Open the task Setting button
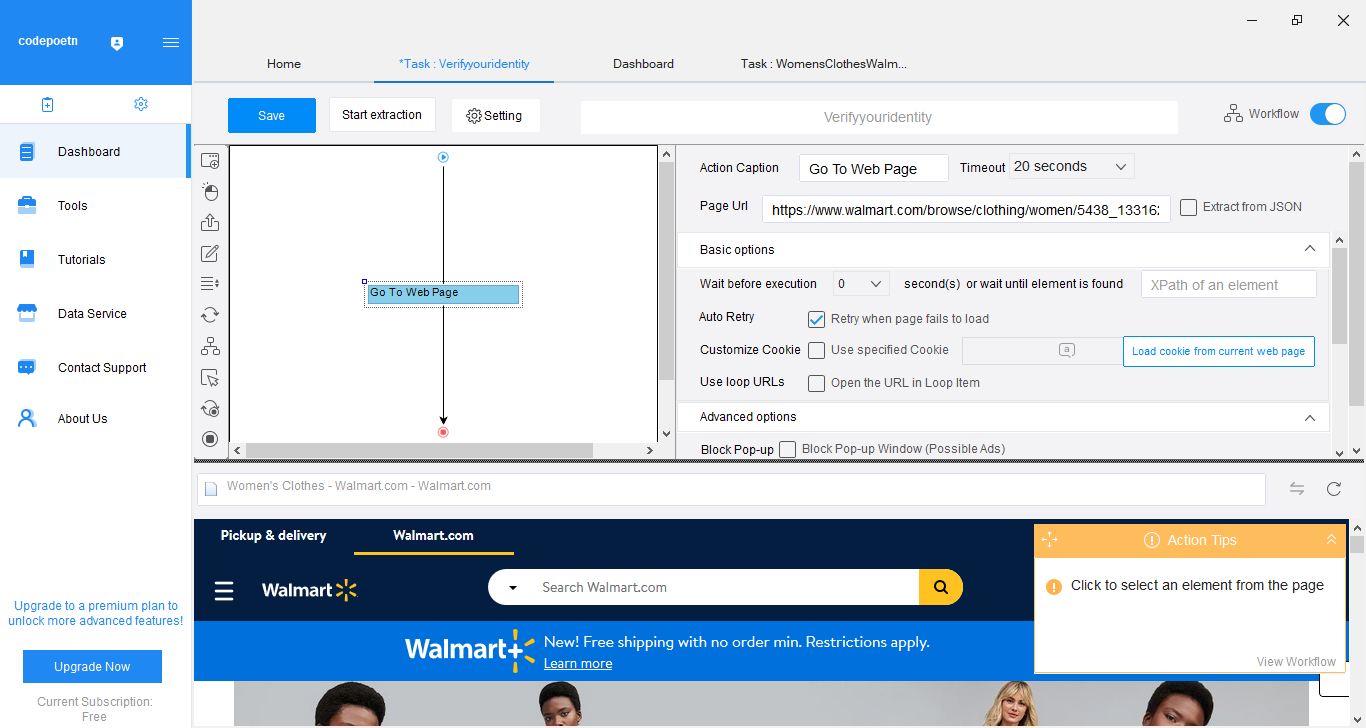Viewport: 1366px width, 728px height. (x=495, y=115)
